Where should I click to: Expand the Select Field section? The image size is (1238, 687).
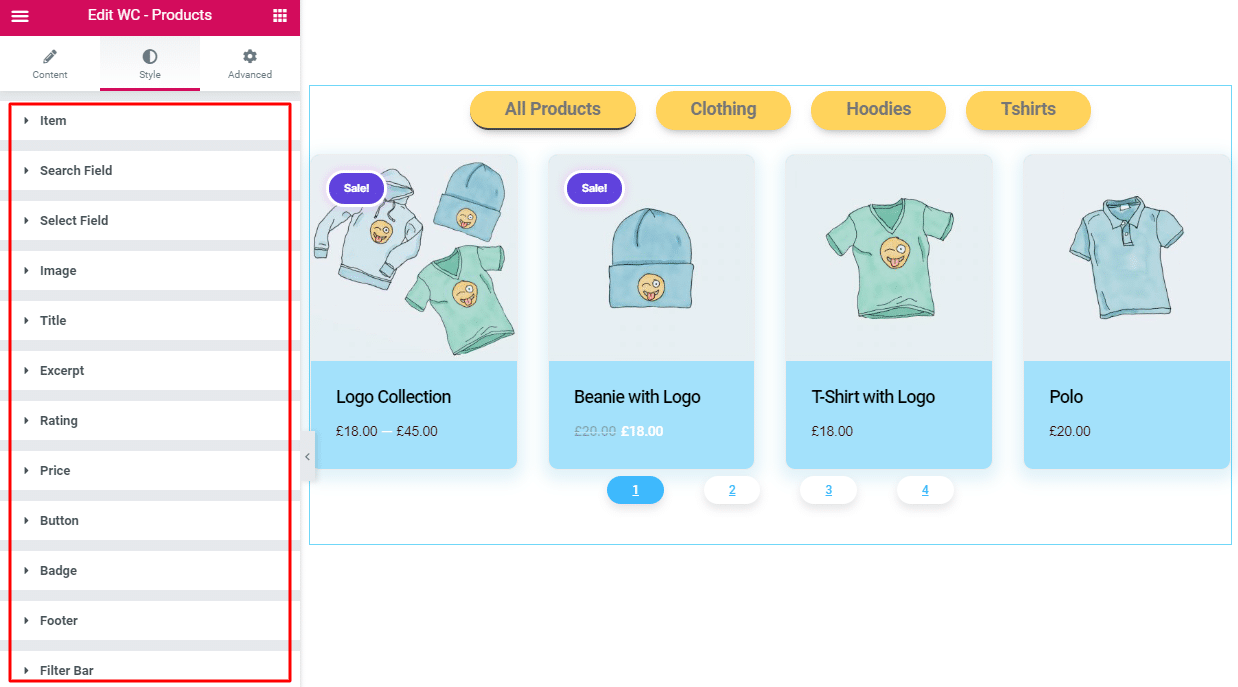coord(74,221)
